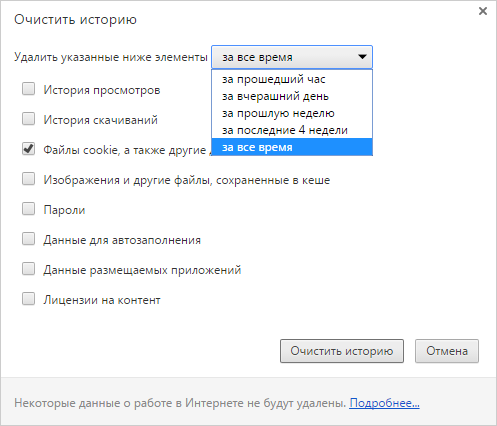
Task: Enable 'История просмотров' checkbox
Action: pos(28,89)
